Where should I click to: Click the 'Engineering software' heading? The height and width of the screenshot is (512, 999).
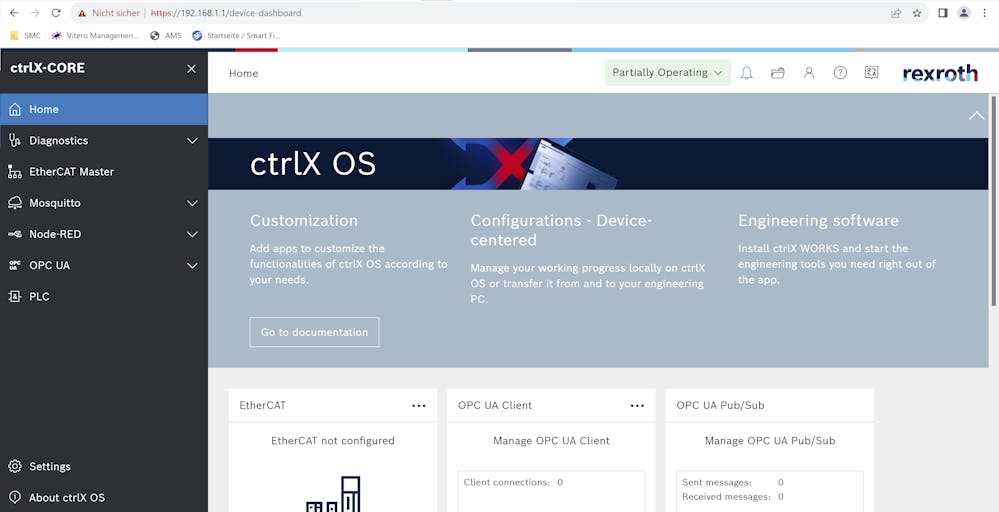coord(818,220)
